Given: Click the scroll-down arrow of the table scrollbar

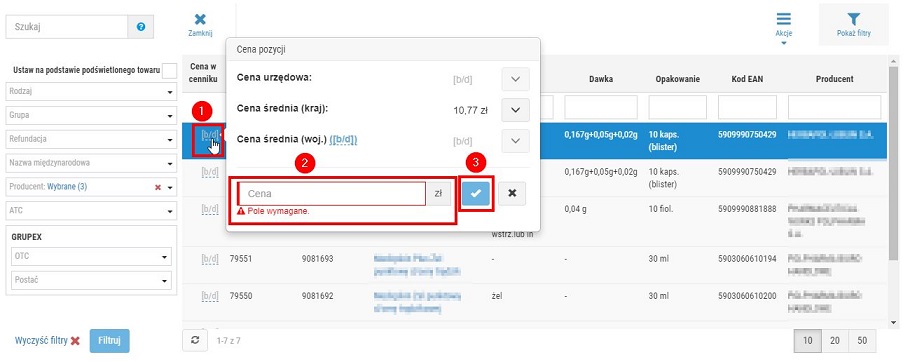Looking at the screenshot, I should 894,322.
